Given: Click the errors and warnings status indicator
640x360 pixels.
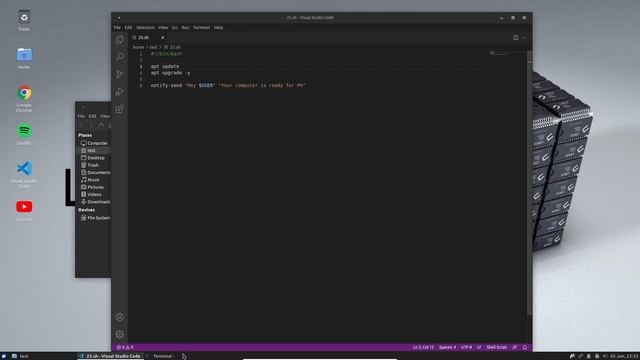Looking at the screenshot, I should (125, 347).
